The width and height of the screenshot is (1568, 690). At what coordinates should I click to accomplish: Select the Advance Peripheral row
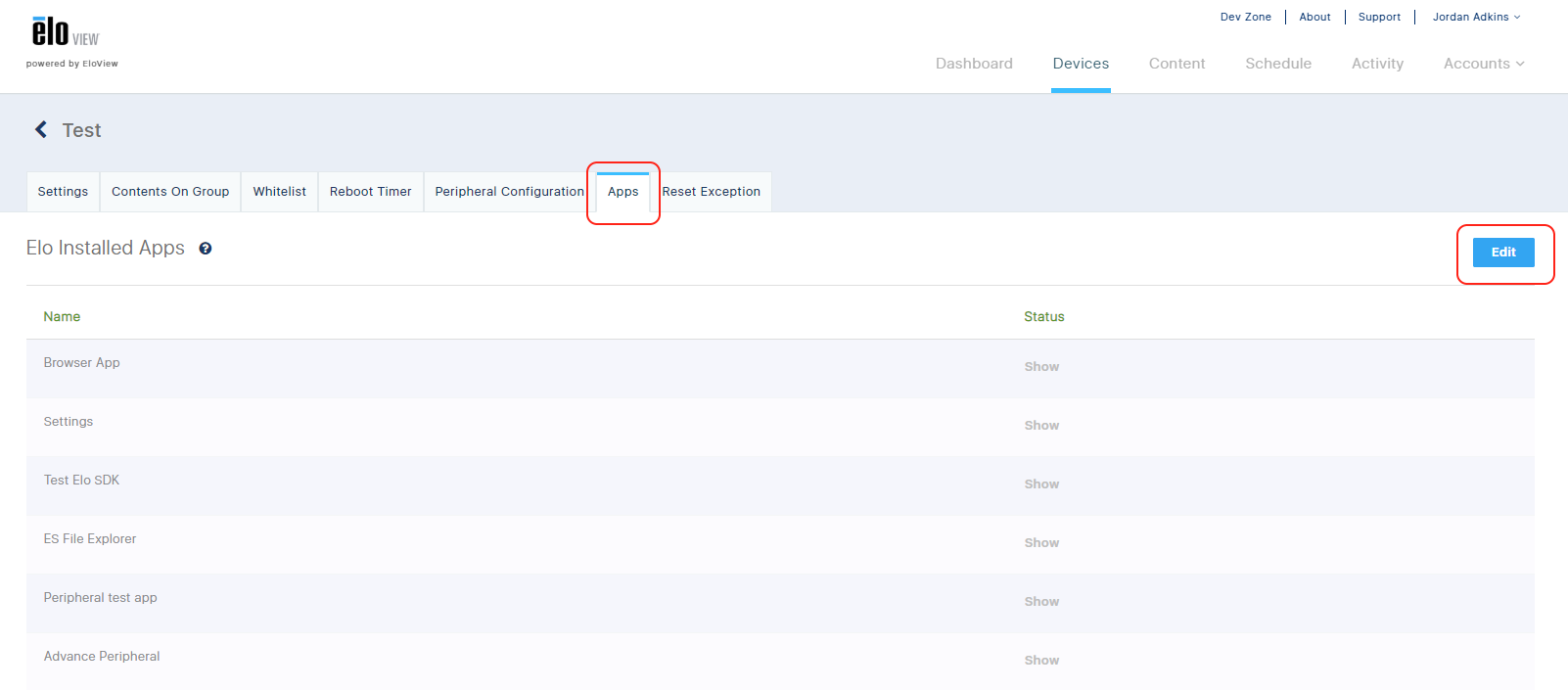pos(780,662)
